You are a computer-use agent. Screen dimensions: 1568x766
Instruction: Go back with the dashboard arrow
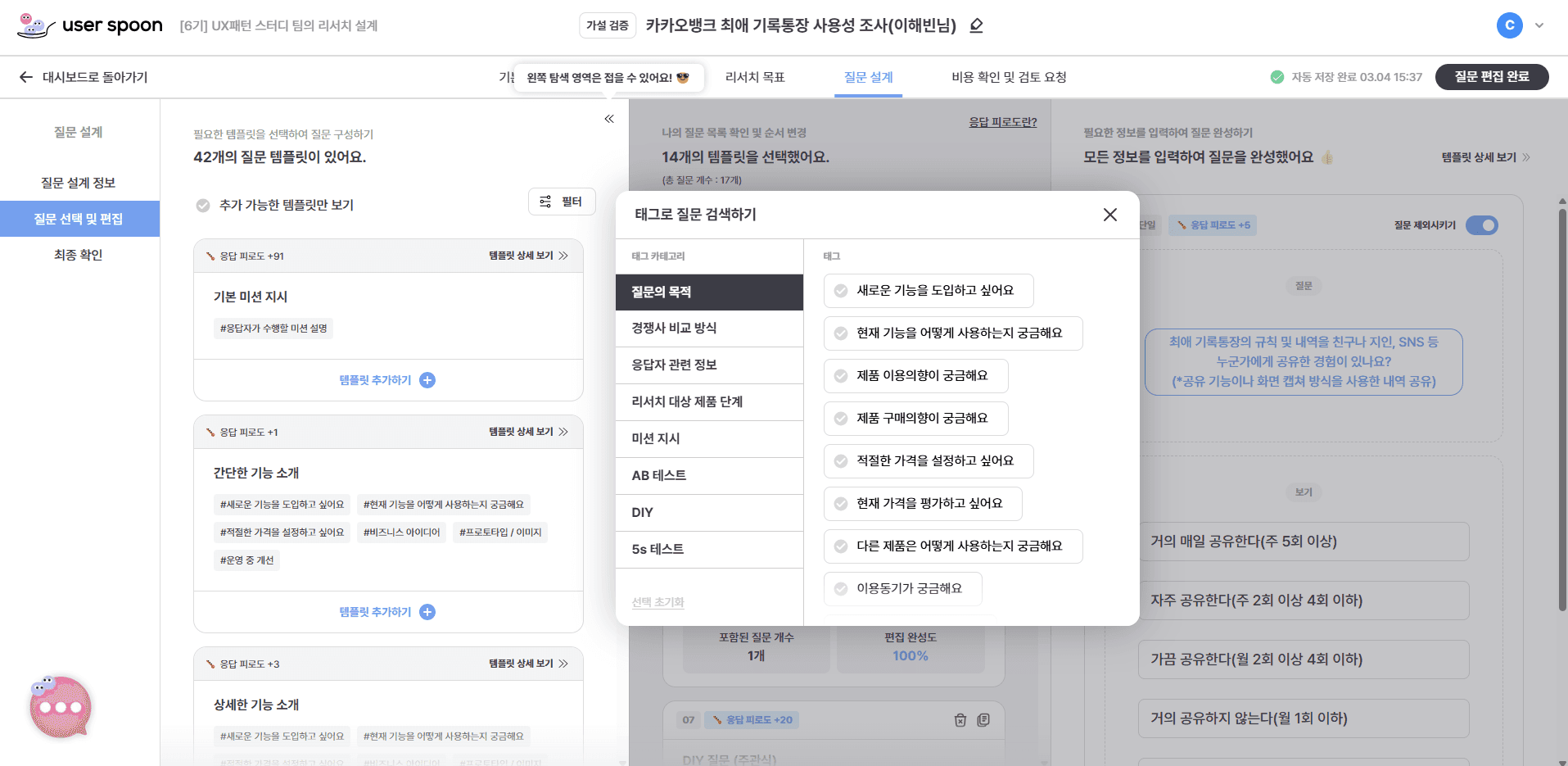click(26, 77)
